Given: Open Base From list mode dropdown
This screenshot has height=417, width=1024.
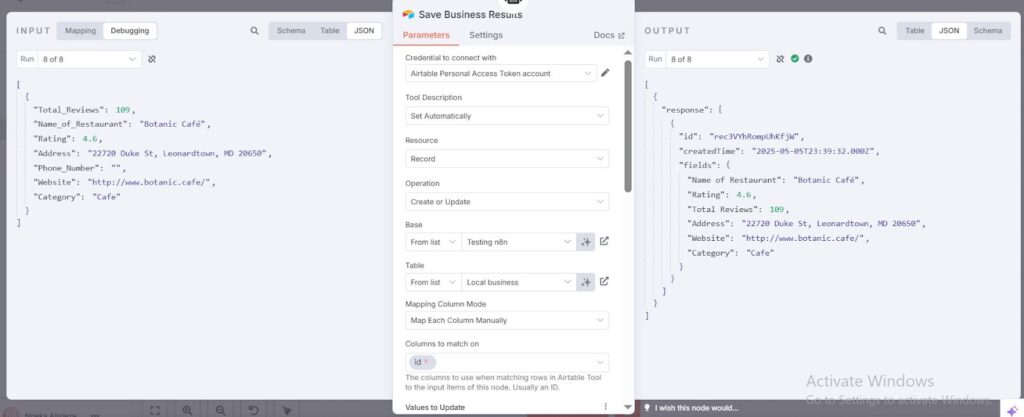Looking at the screenshot, I should (x=433, y=242).
